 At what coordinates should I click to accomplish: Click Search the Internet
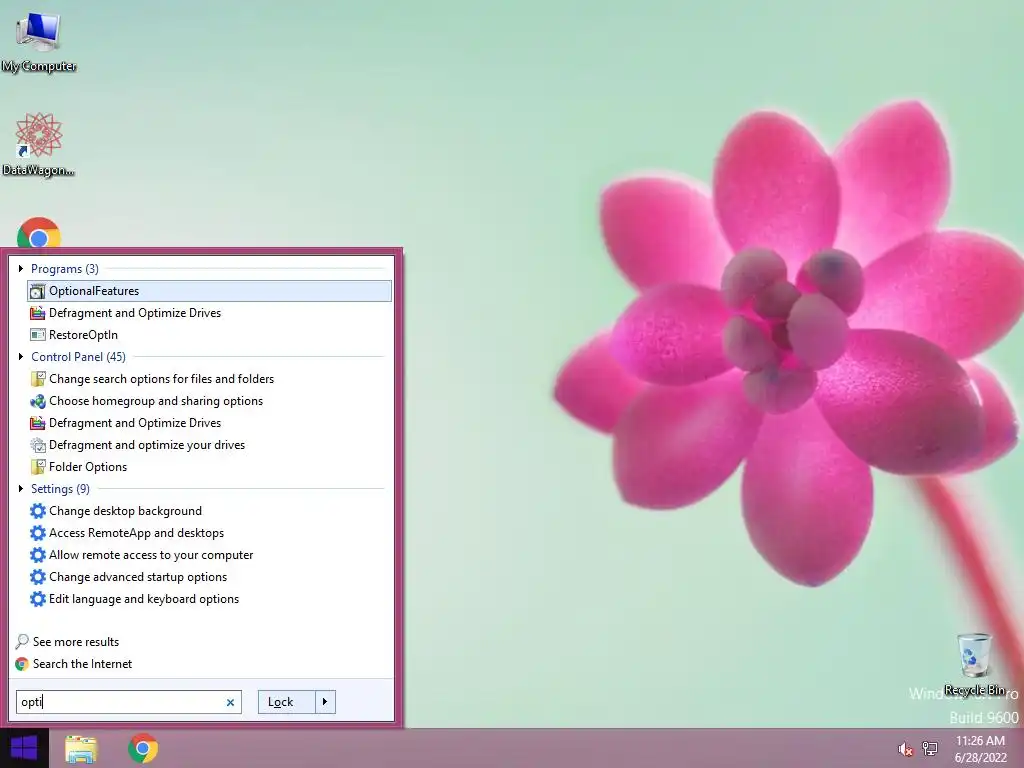point(82,664)
